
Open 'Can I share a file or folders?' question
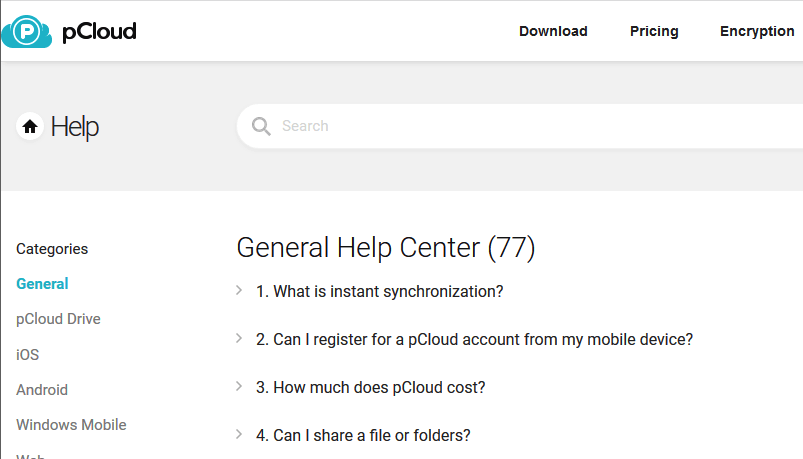click(363, 435)
